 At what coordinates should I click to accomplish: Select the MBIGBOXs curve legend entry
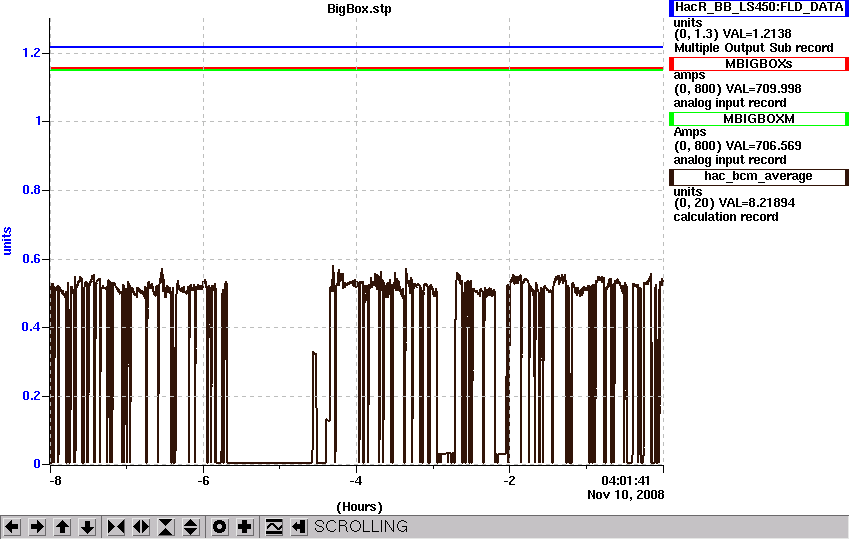(x=759, y=64)
